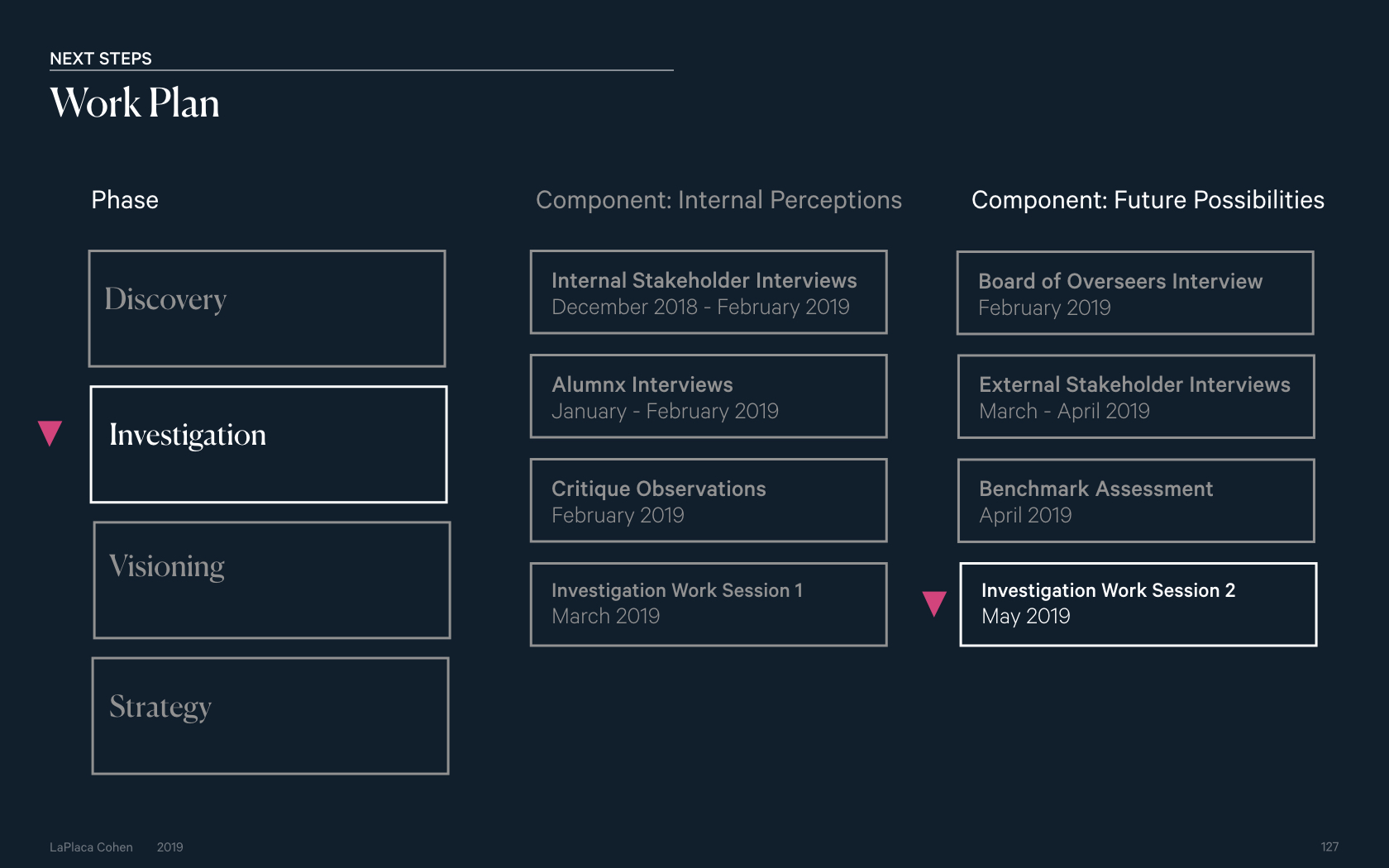Viewport: 1389px width, 868px height.
Task: Click the LaPlaca Cohen footer text
Action: tap(91, 847)
